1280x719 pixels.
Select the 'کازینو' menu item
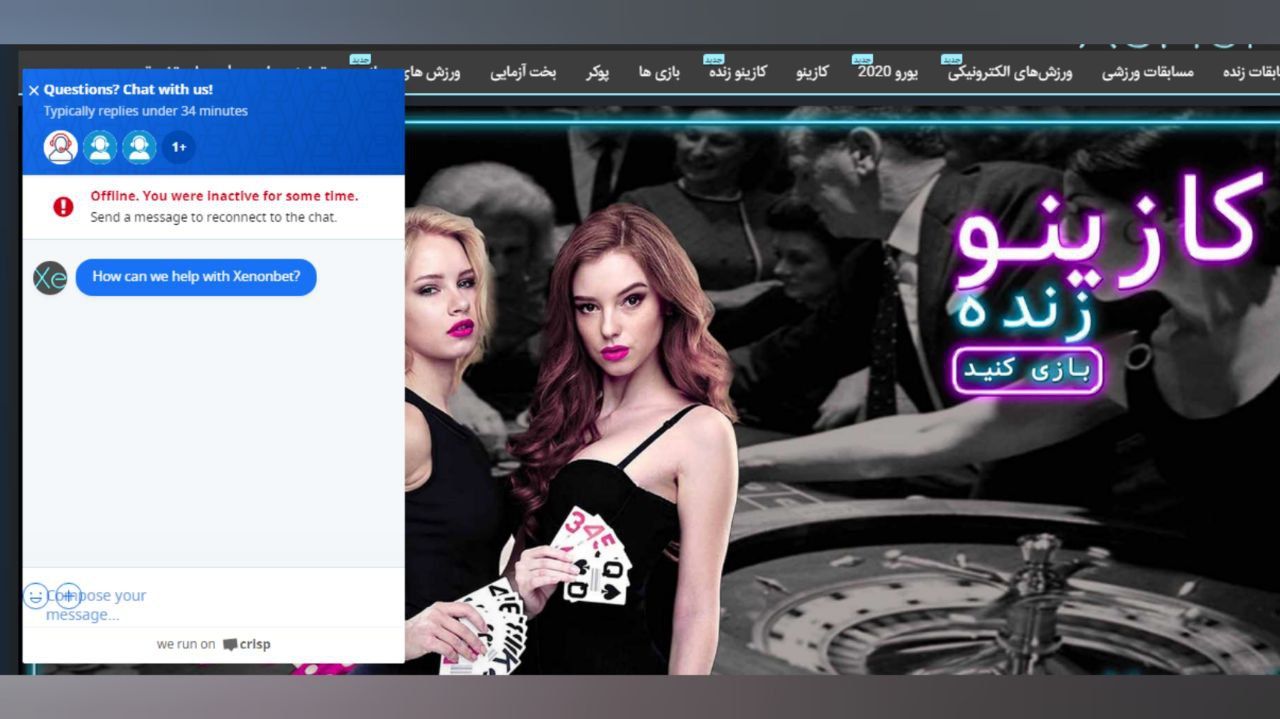point(812,73)
